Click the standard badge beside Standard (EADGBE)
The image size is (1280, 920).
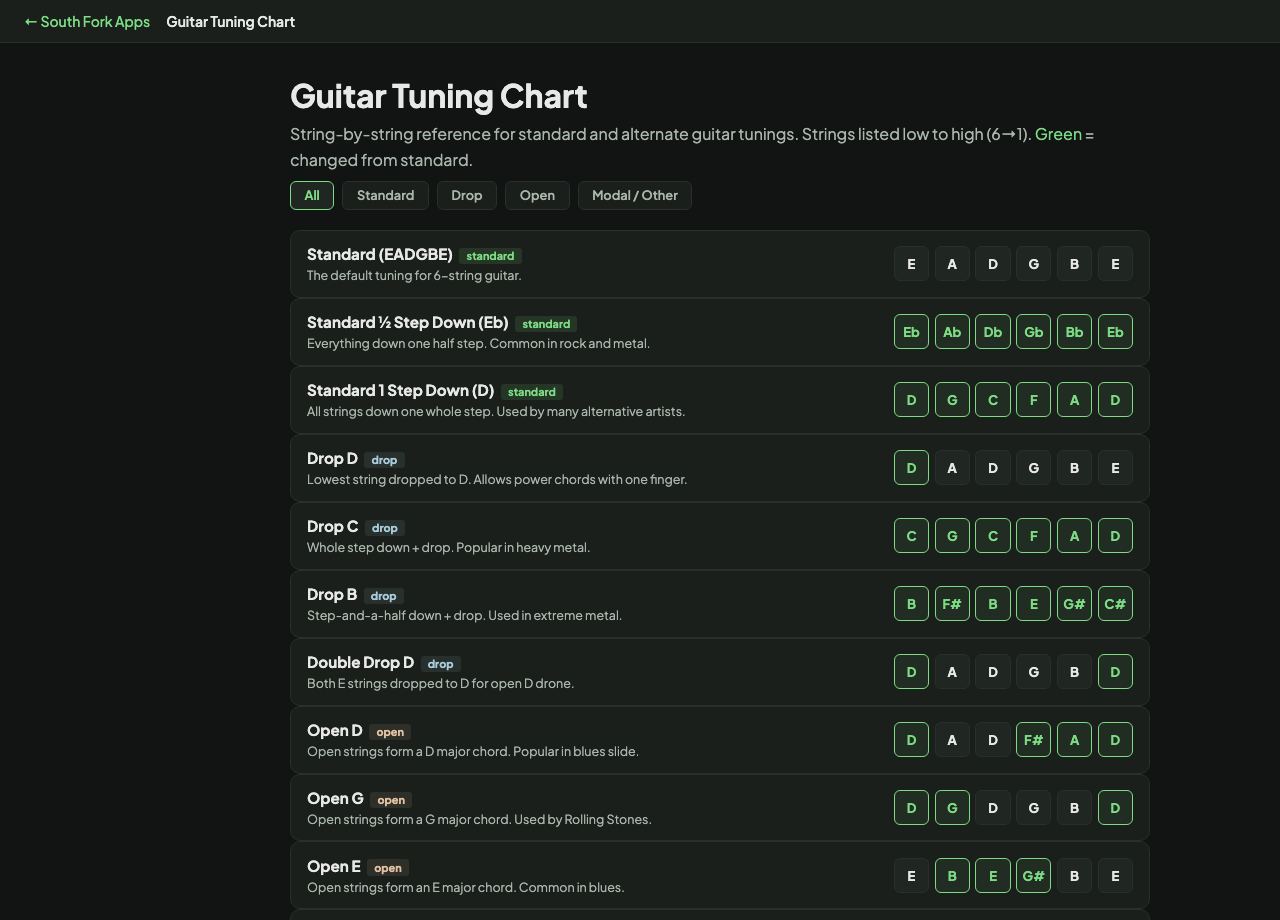(x=490, y=256)
